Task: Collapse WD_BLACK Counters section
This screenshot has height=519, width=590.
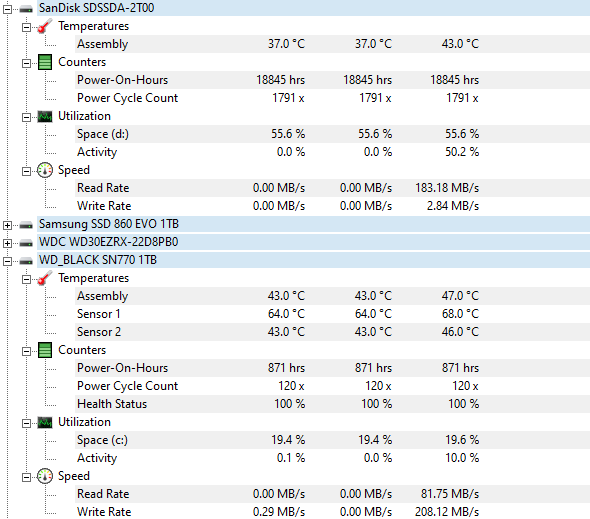Action: pos(26,351)
